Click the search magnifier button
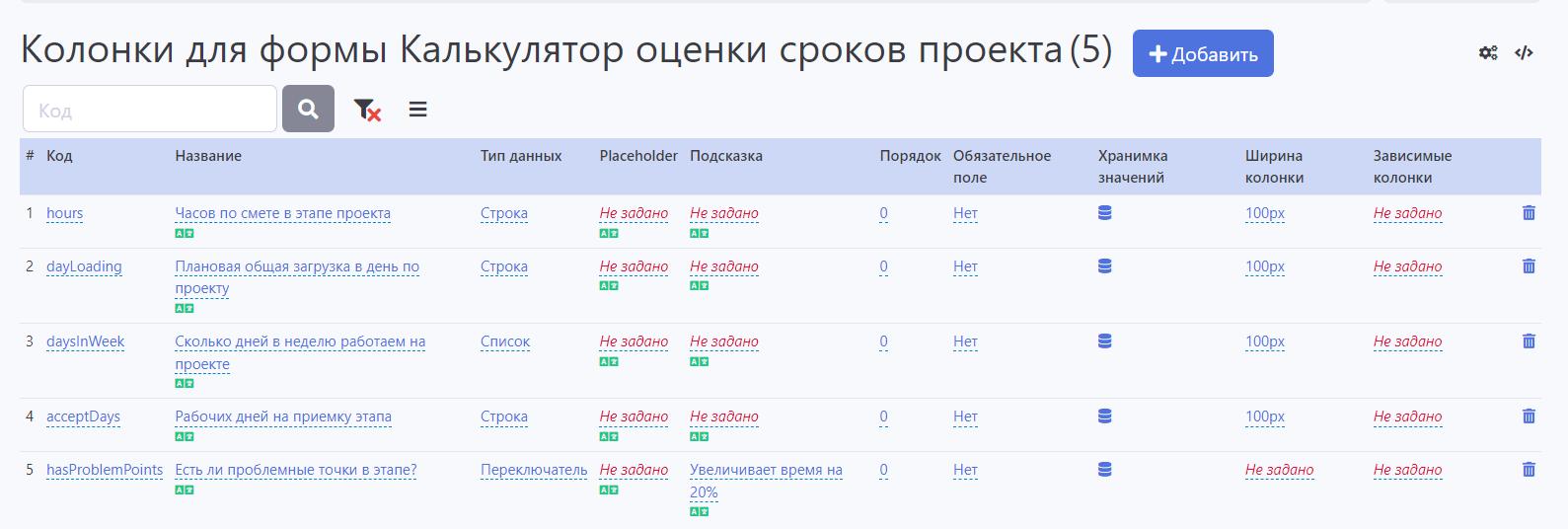 click(x=308, y=109)
